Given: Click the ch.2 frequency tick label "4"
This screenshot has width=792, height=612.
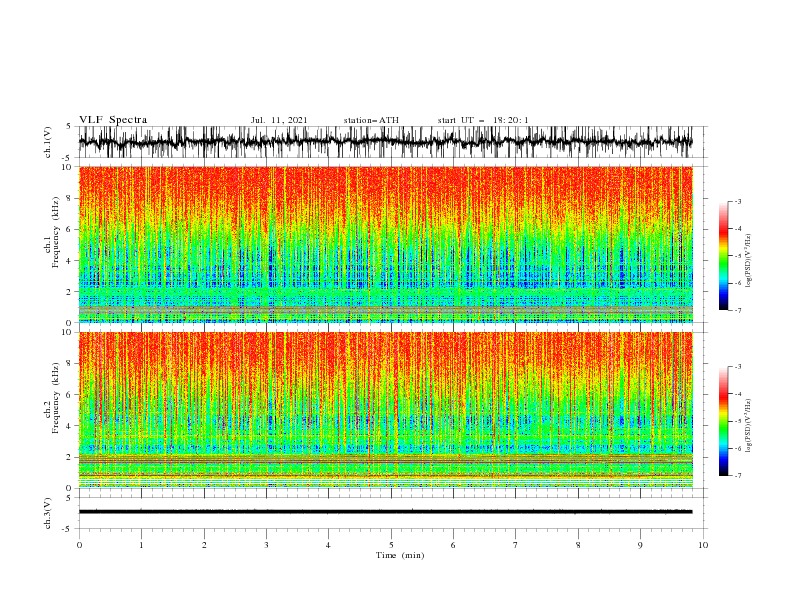Looking at the screenshot, I should coord(69,426).
